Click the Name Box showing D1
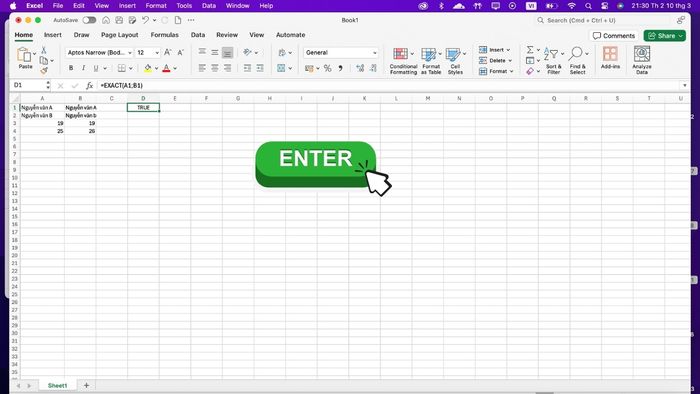This screenshot has width=700, height=394. point(29,85)
